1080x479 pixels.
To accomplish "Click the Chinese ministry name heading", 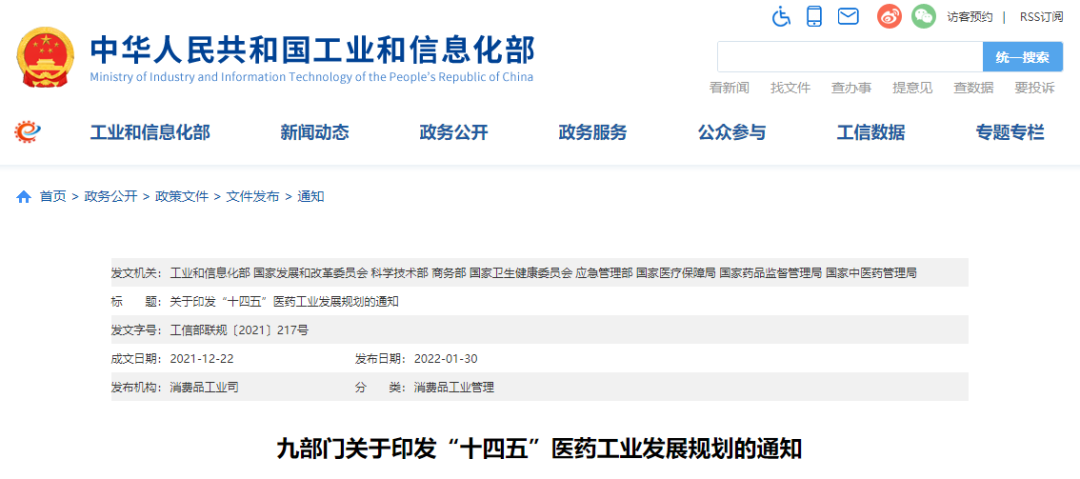I will [x=312, y=49].
